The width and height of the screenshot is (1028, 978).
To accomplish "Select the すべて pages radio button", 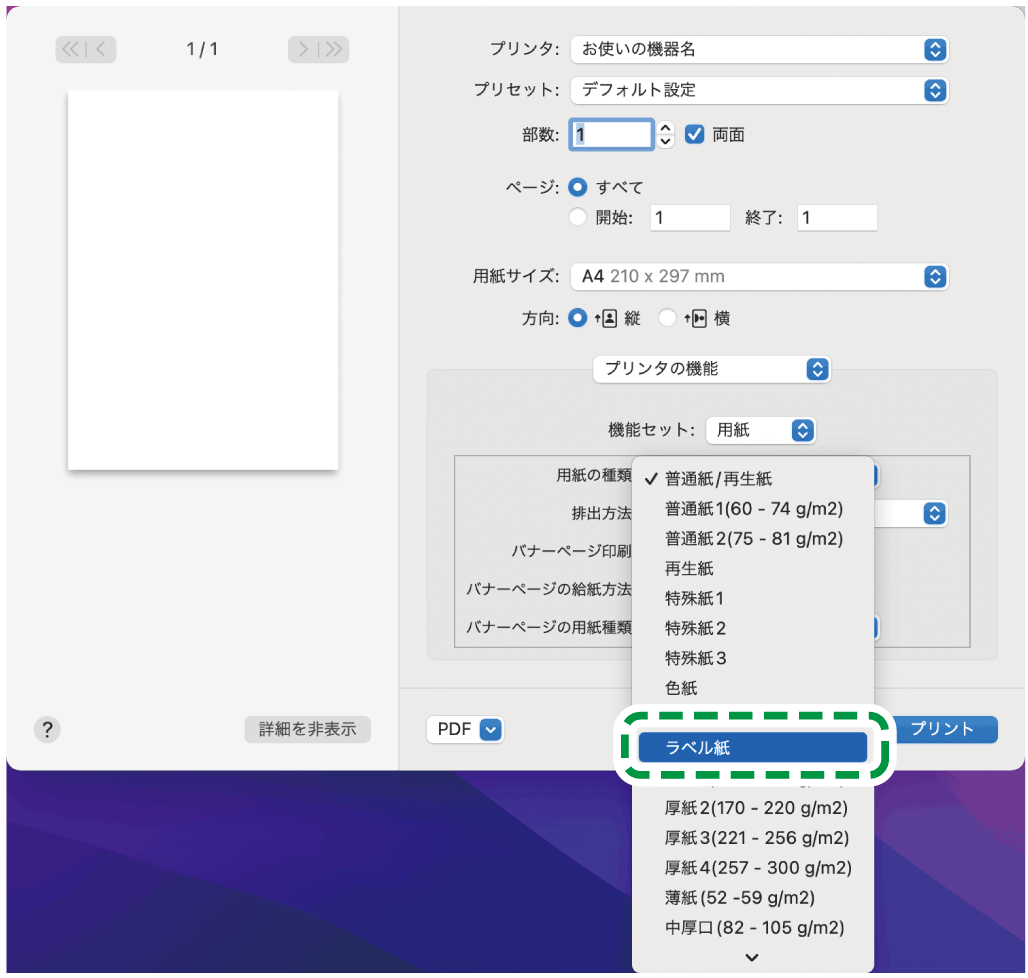I will 578,187.
